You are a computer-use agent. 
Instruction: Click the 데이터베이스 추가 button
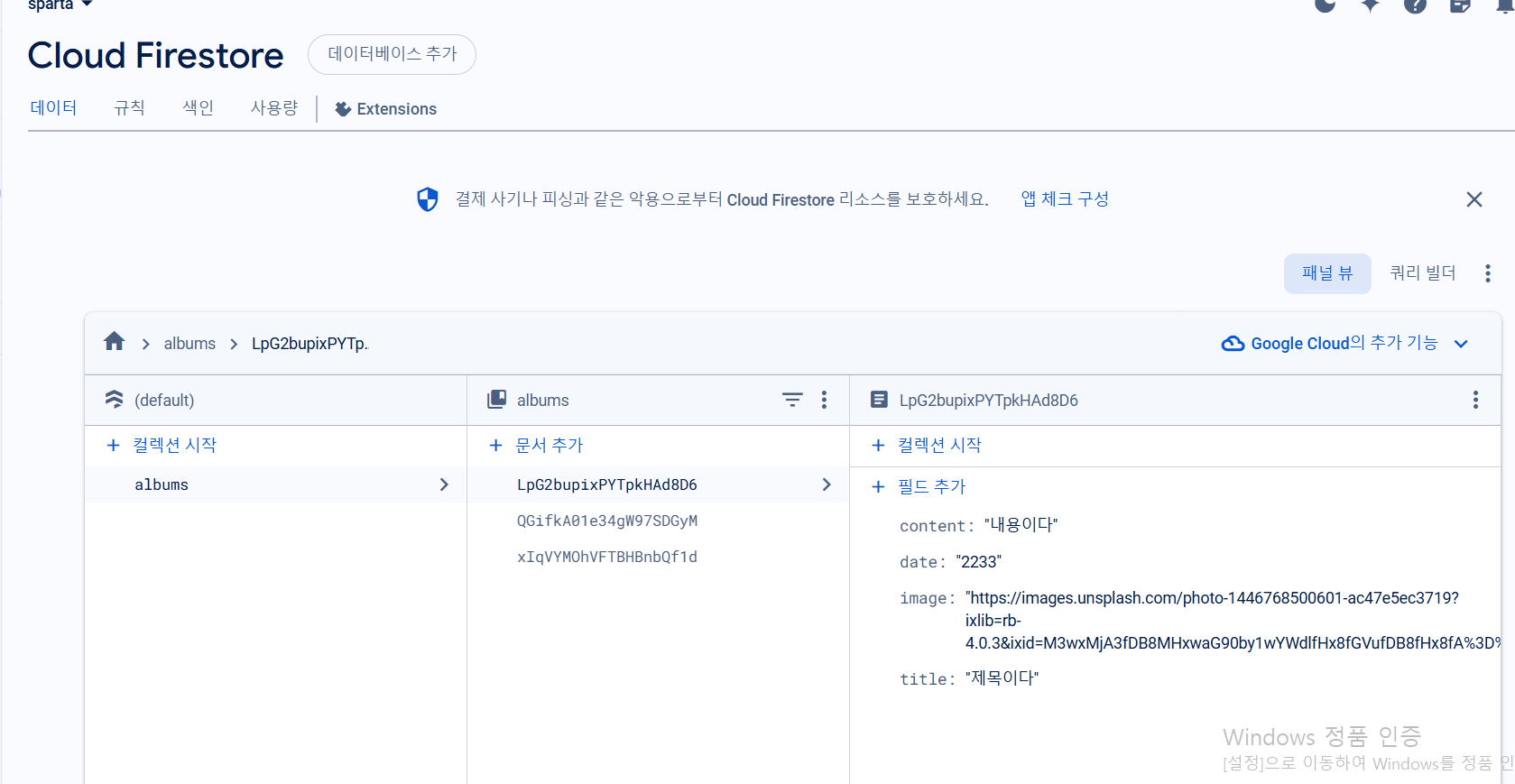(392, 54)
